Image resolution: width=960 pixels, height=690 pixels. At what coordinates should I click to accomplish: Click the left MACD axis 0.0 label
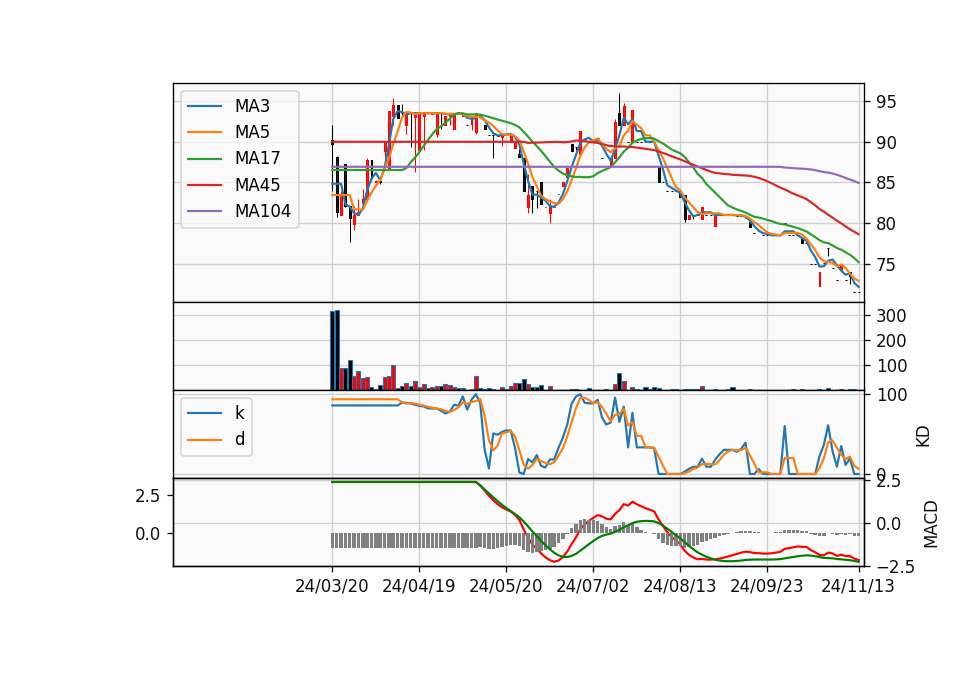click(148, 534)
